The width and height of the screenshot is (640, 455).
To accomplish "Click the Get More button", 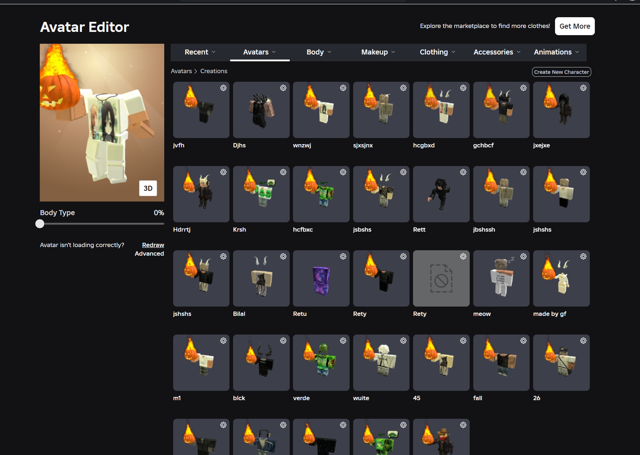I will [x=575, y=26].
